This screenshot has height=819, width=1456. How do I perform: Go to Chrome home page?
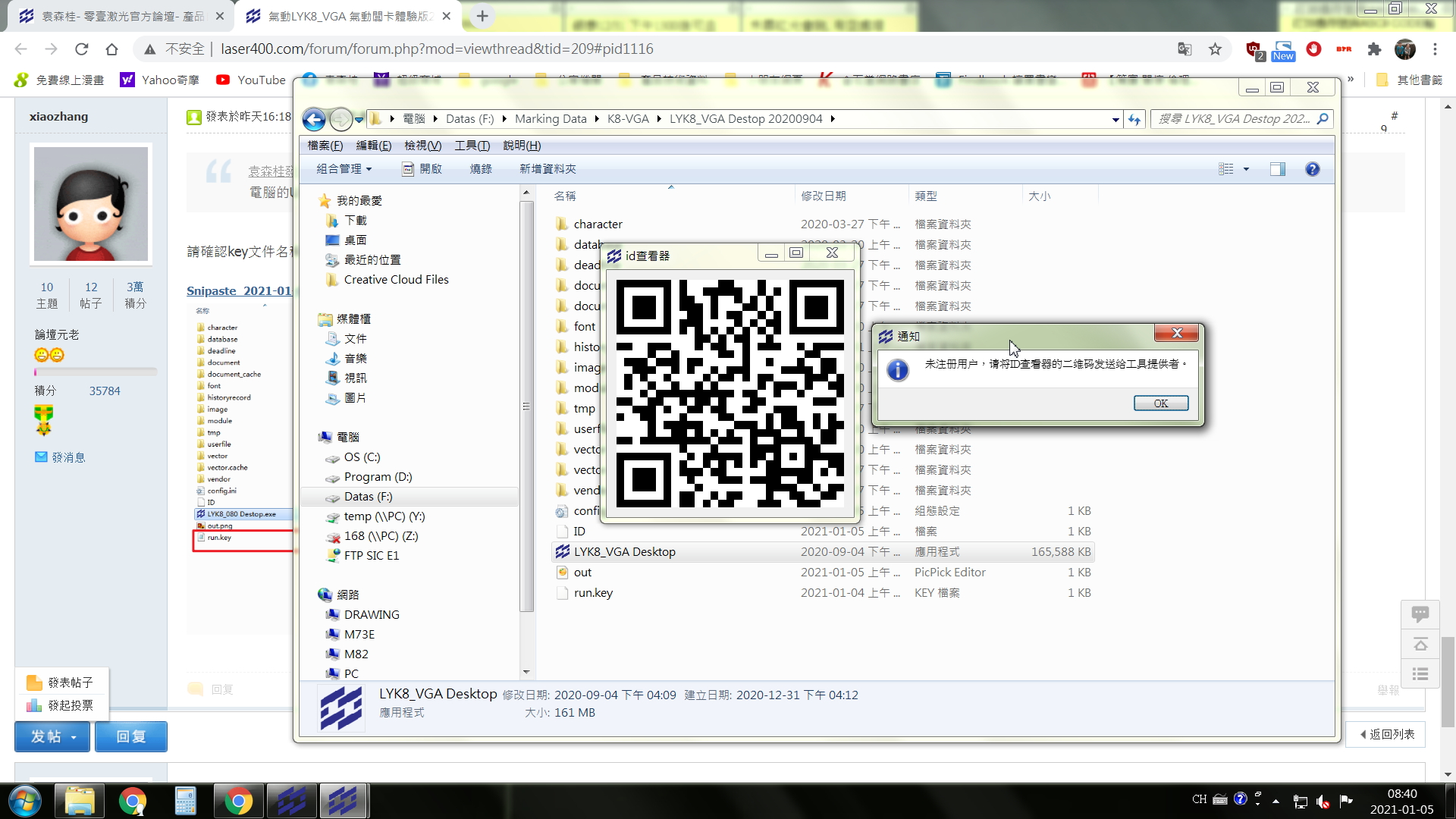coord(111,49)
